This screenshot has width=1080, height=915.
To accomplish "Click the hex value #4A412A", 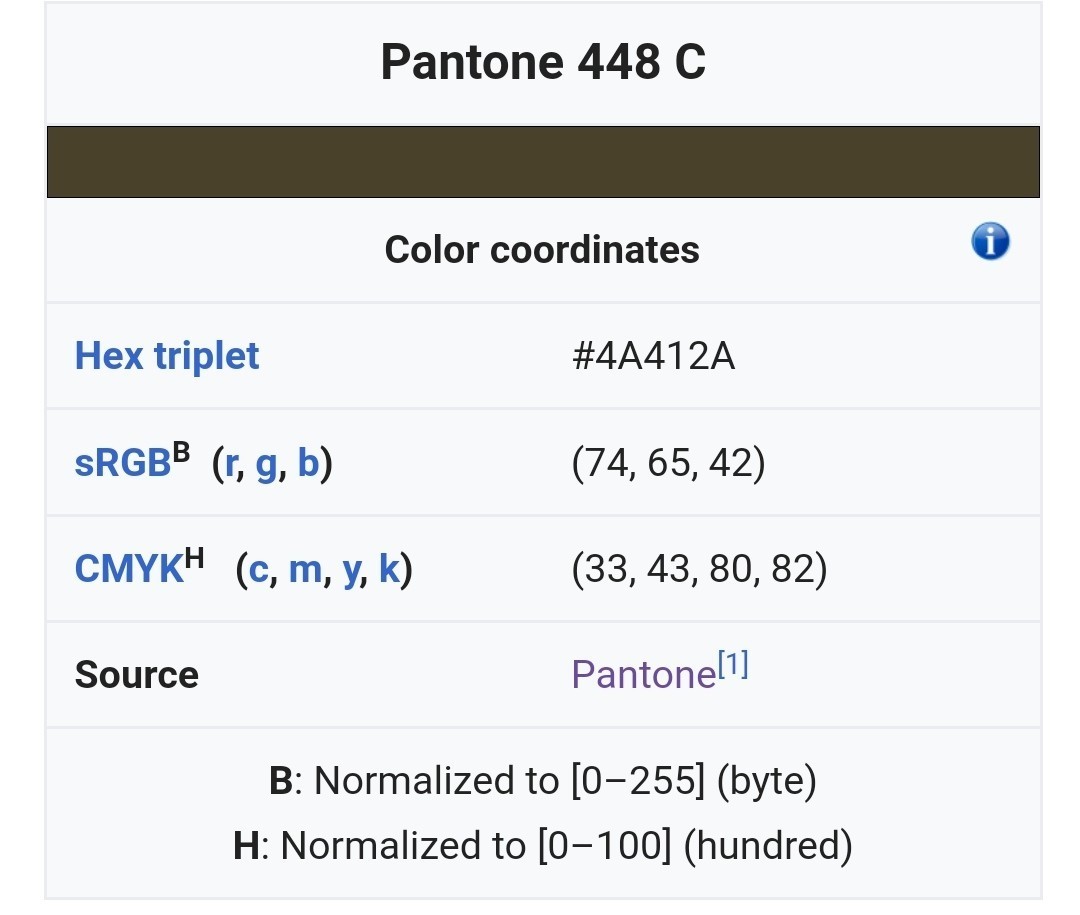I will point(653,356).
